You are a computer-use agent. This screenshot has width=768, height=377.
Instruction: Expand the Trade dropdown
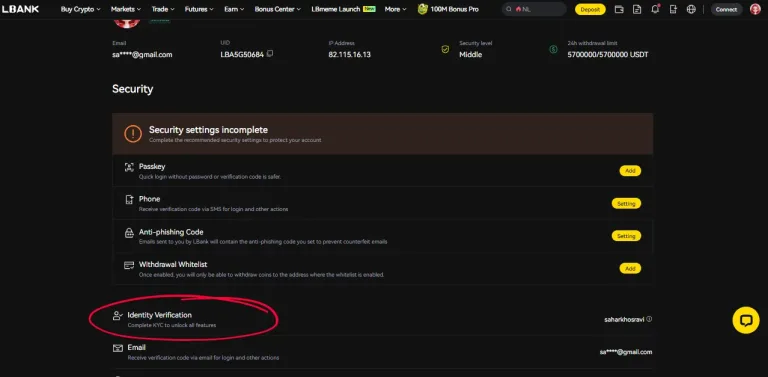pos(163,9)
